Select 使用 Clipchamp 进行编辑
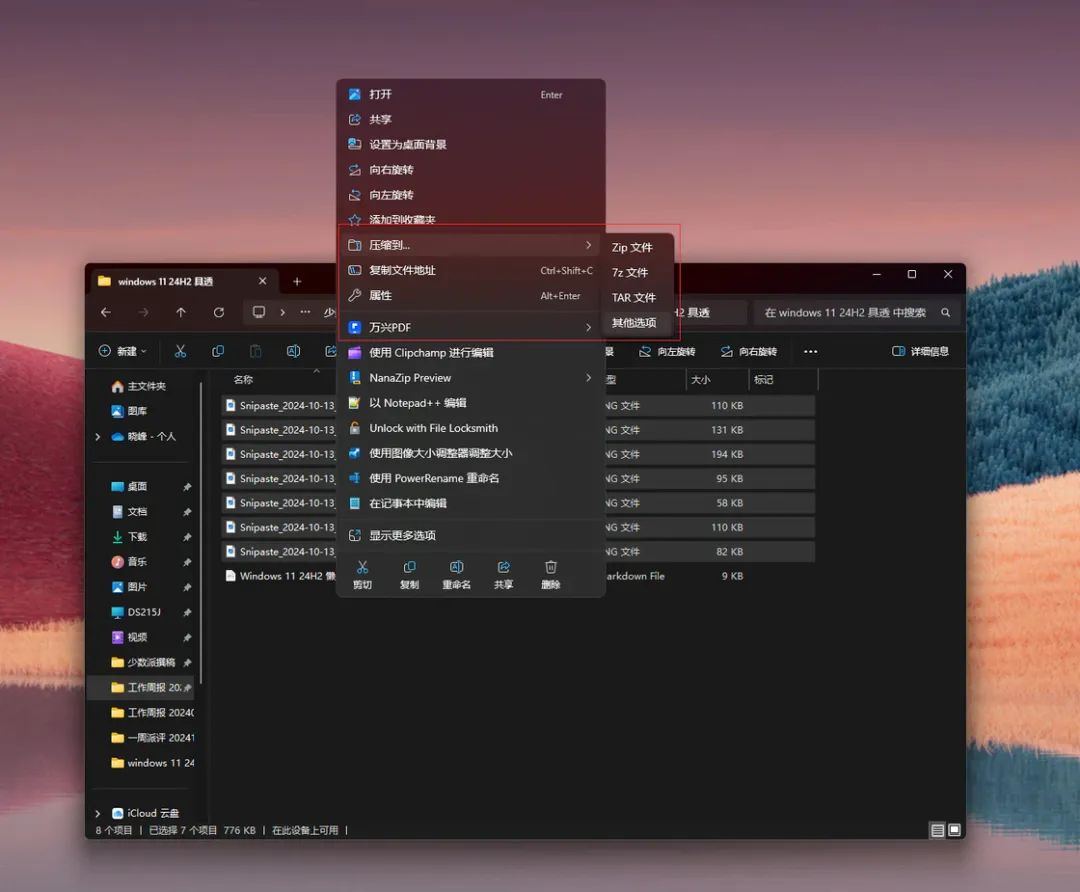Viewport: 1080px width, 892px height. point(470,353)
